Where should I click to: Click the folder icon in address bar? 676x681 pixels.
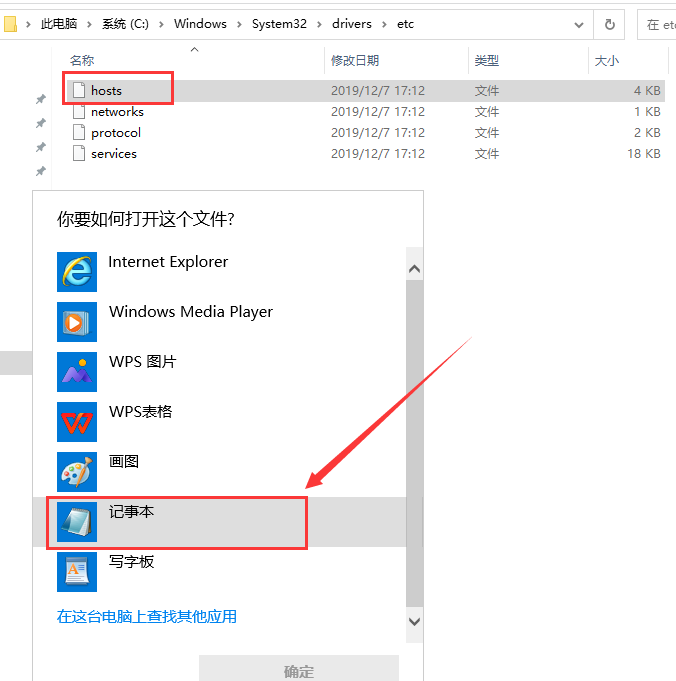10,24
